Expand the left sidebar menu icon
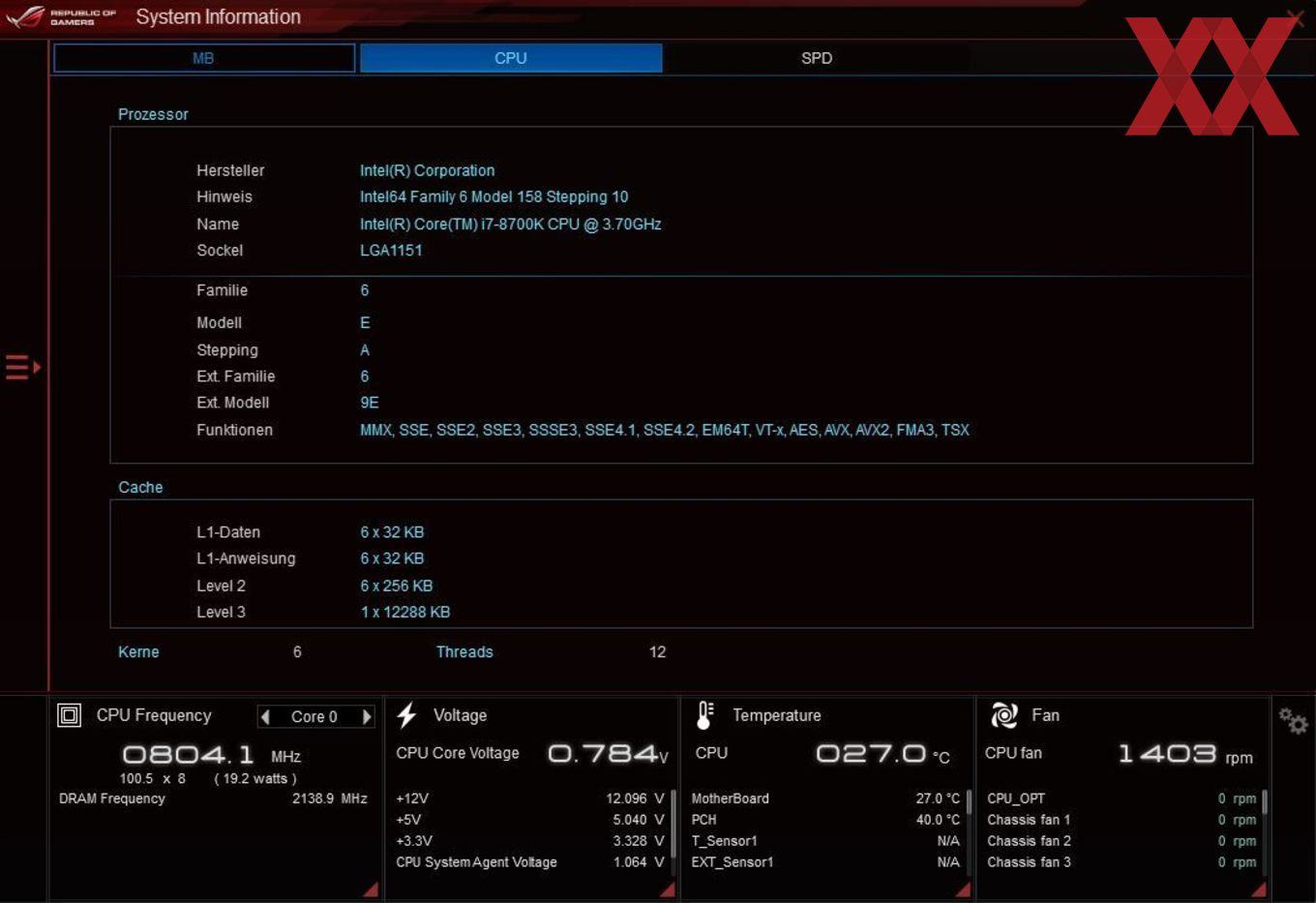Viewport: 1316px width, 903px height. click(23, 367)
